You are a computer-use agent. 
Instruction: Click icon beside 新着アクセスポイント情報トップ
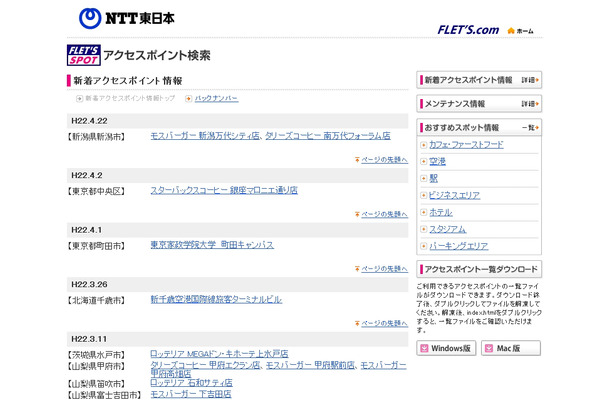79,99
